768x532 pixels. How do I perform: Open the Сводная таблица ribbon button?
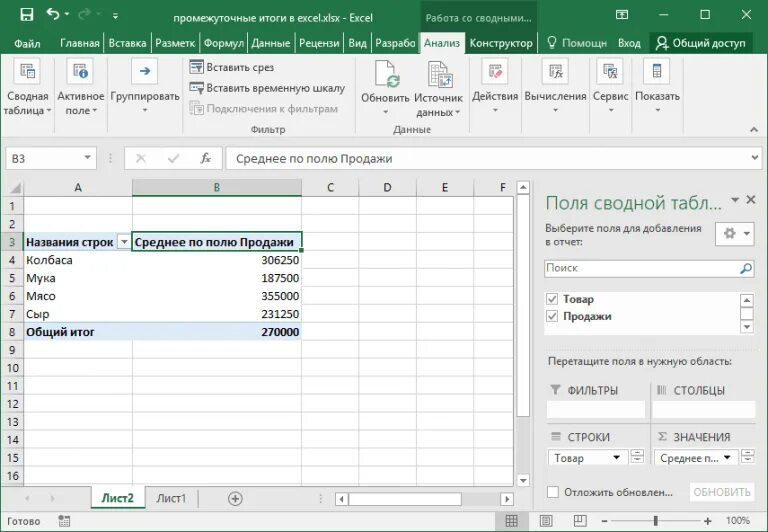point(27,88)
